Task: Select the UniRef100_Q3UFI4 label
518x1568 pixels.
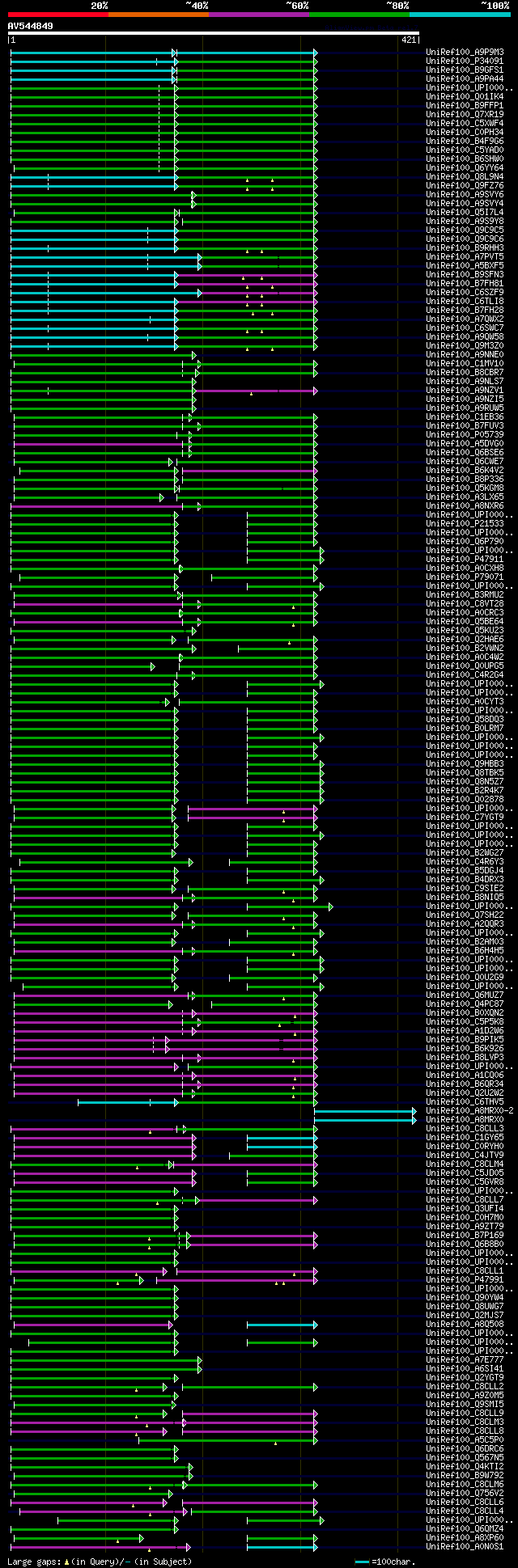Action: tap(465, 1209)
